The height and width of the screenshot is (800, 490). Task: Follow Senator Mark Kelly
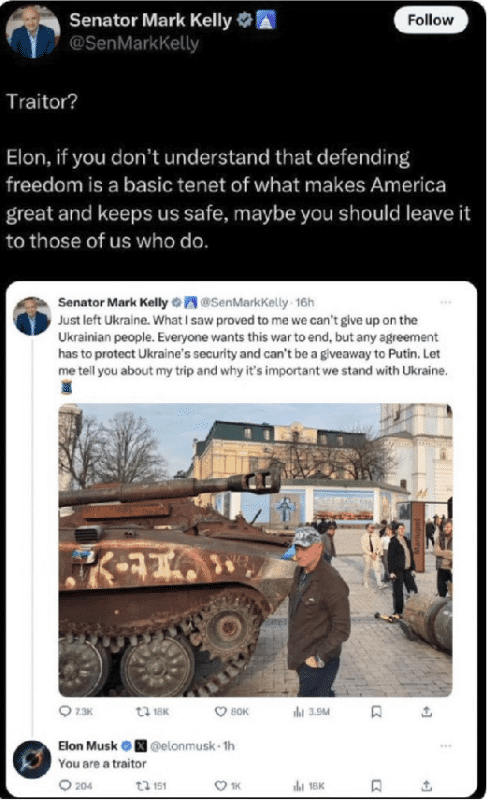point(431,20)
